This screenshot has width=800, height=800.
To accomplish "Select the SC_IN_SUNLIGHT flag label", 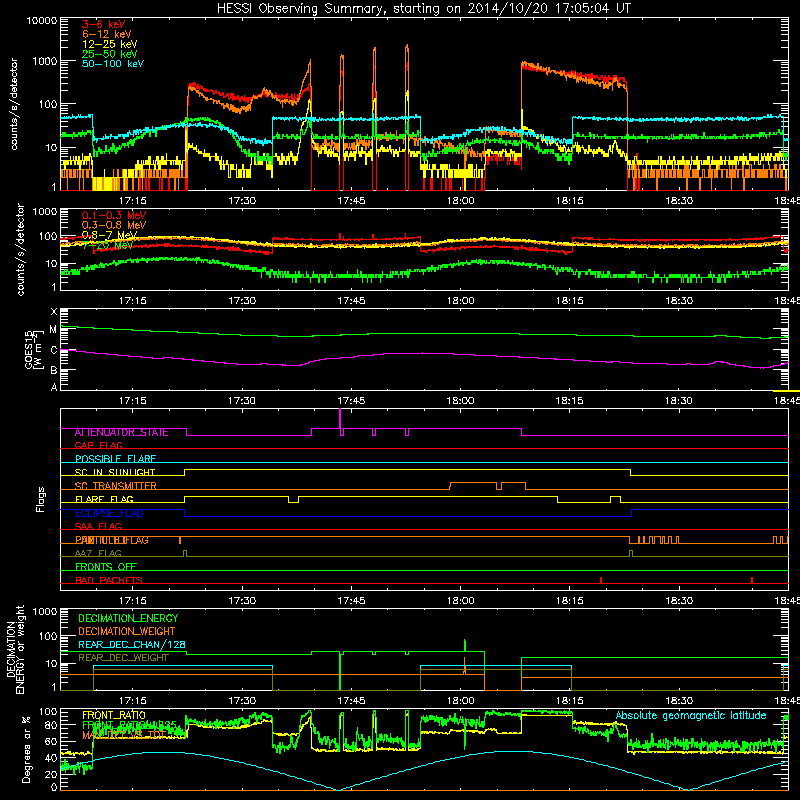I will [115, 472].
